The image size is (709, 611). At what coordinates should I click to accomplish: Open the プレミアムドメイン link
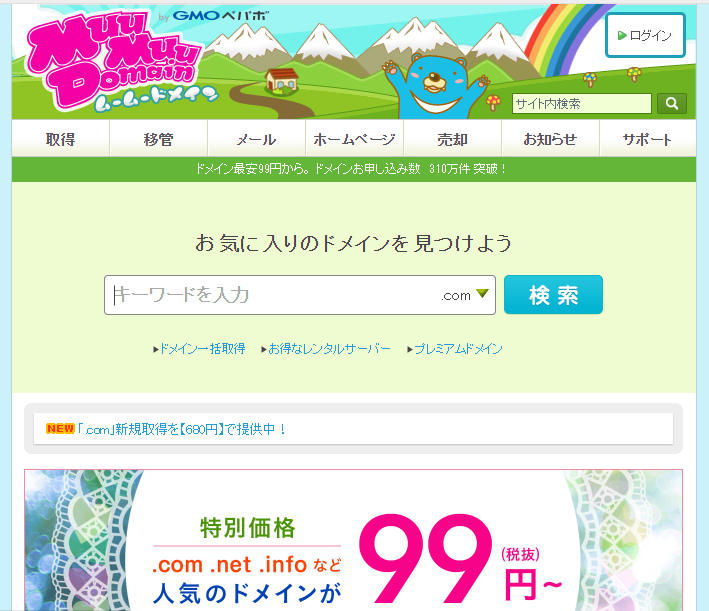coord(455,349)
